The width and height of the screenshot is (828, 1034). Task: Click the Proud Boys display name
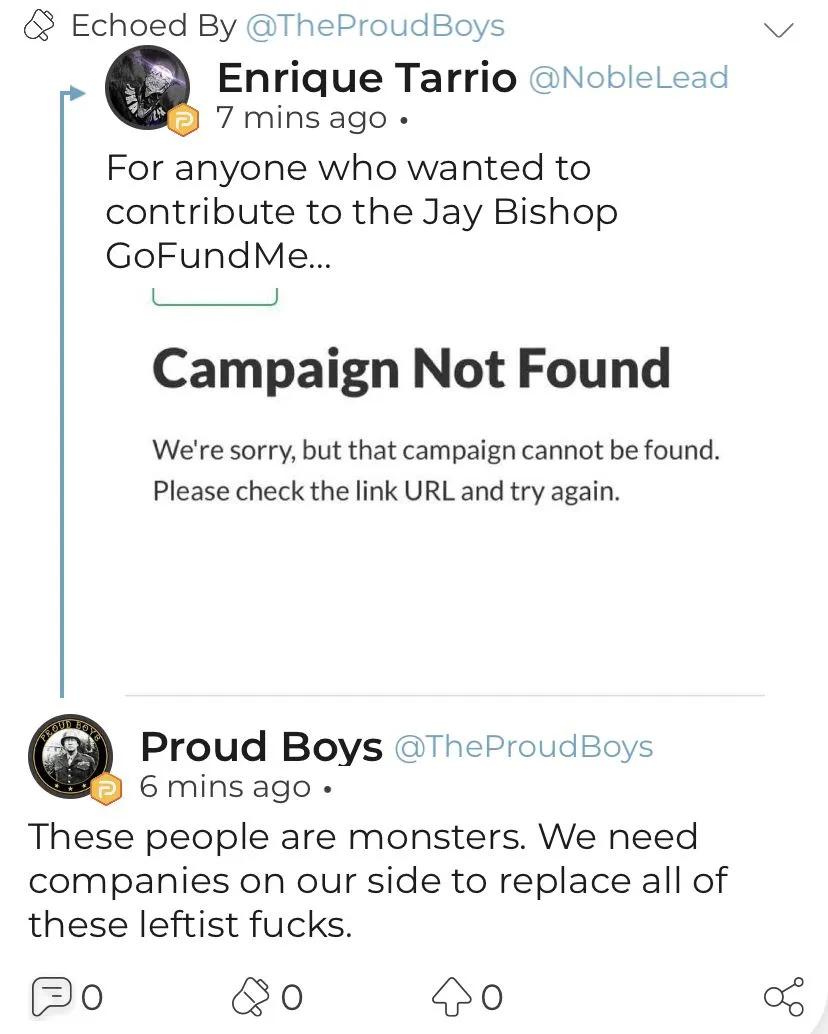coord(261,747)
